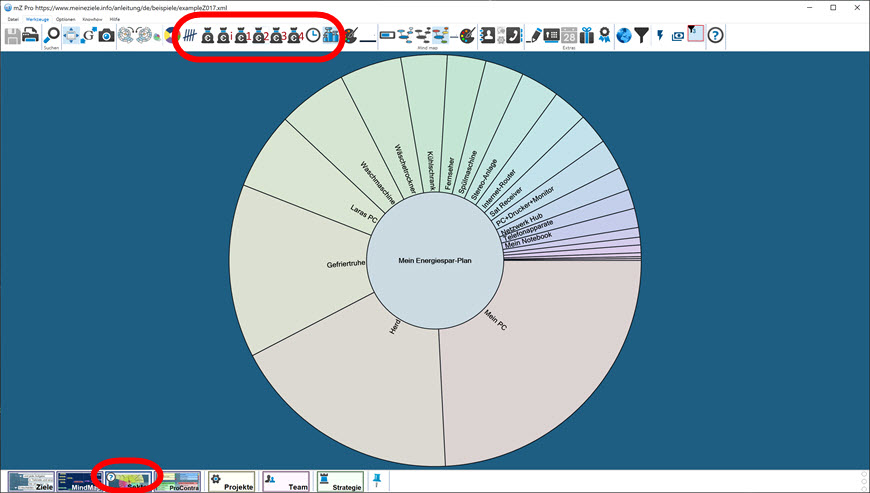Open the Datei menu
870x493 pixels.
tap(12, 19)
